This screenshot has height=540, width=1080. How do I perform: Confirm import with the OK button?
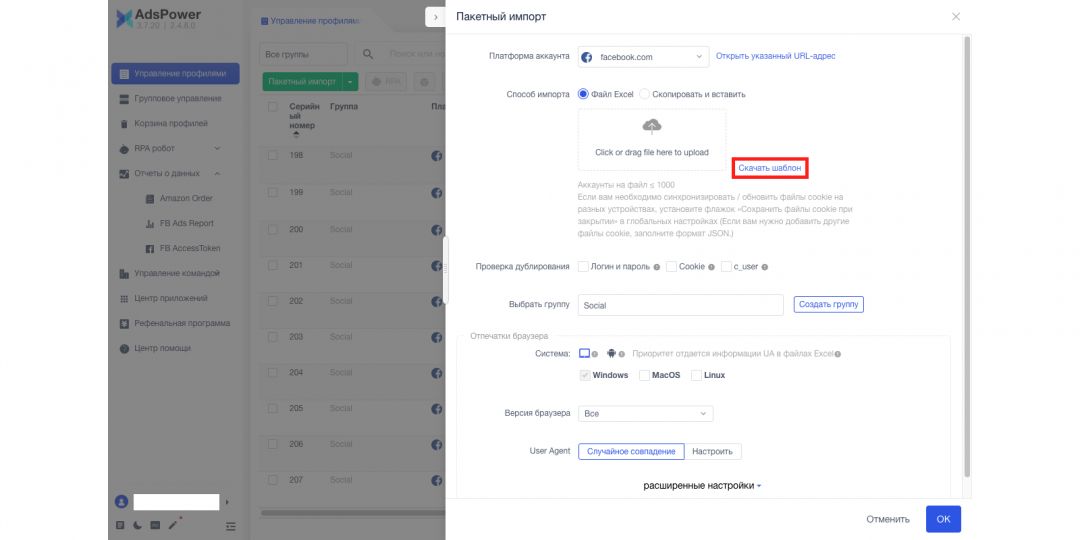pos(944,519)
